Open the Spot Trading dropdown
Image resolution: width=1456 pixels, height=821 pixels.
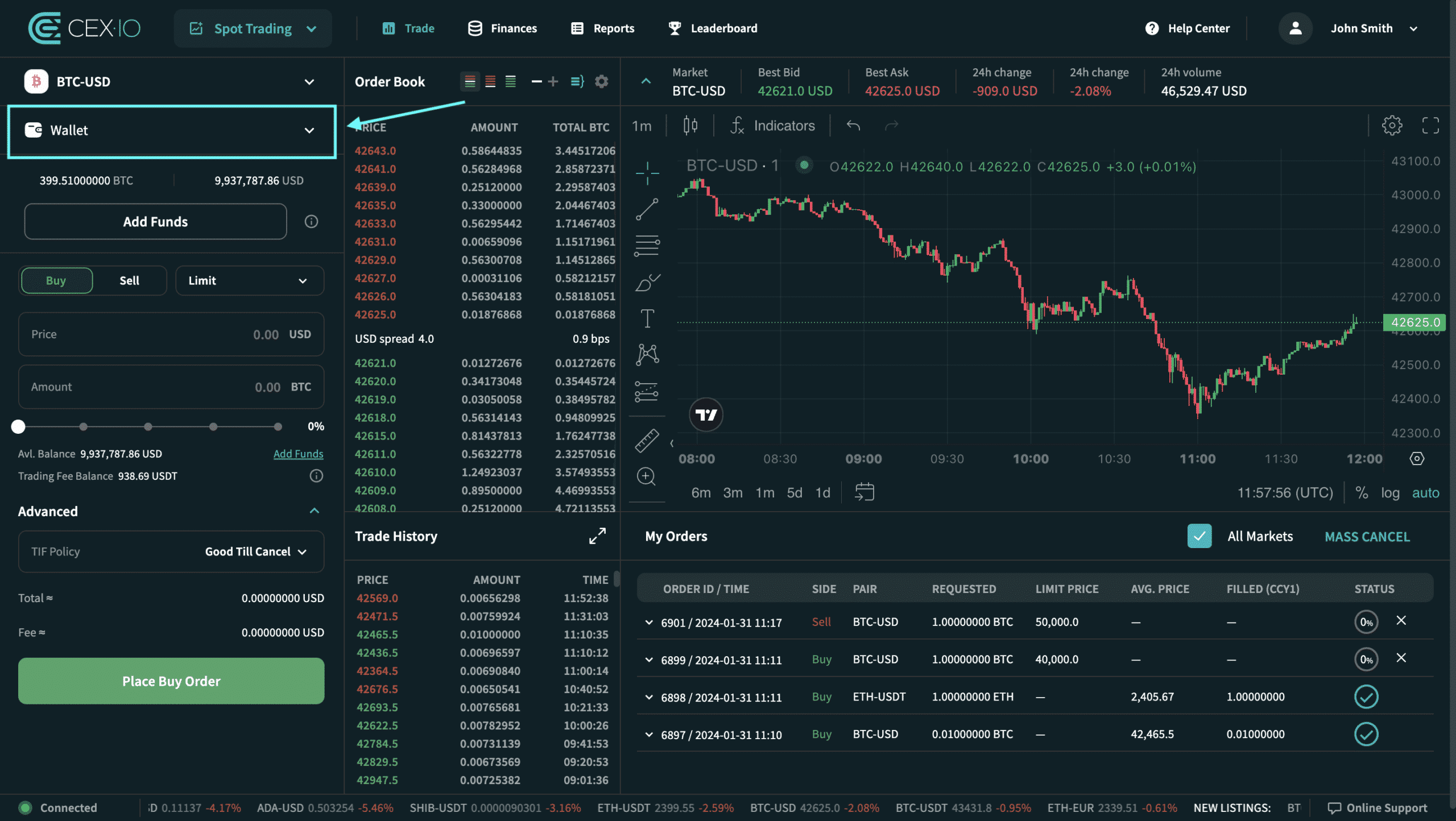pyautogui.click(x=253, y=28)
